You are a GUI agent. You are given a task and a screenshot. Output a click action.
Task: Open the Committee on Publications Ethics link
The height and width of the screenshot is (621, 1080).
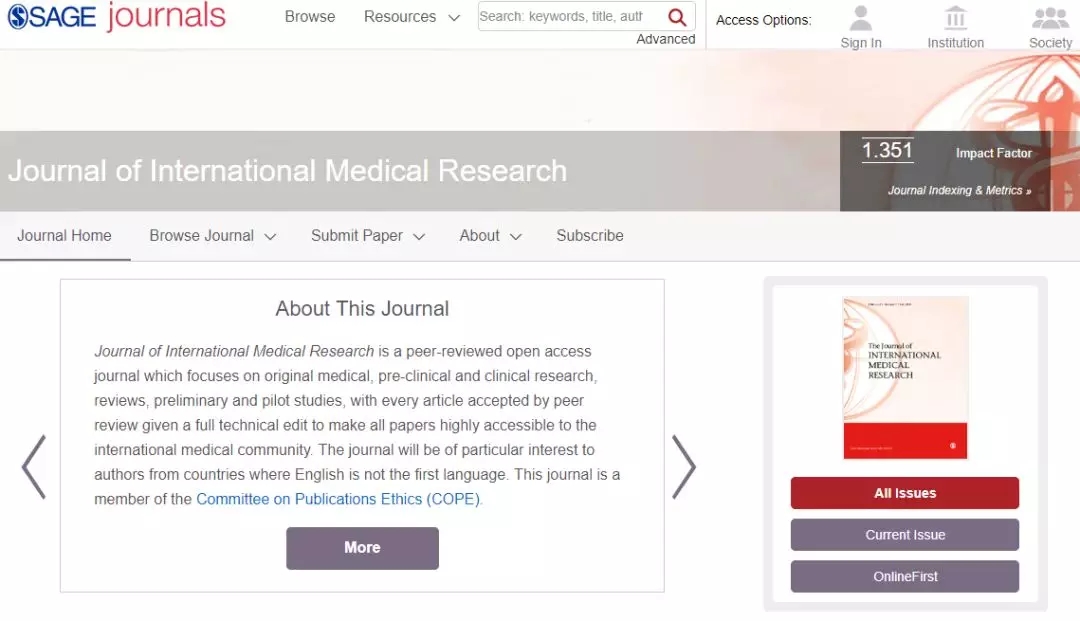click(x=338, y=499)
